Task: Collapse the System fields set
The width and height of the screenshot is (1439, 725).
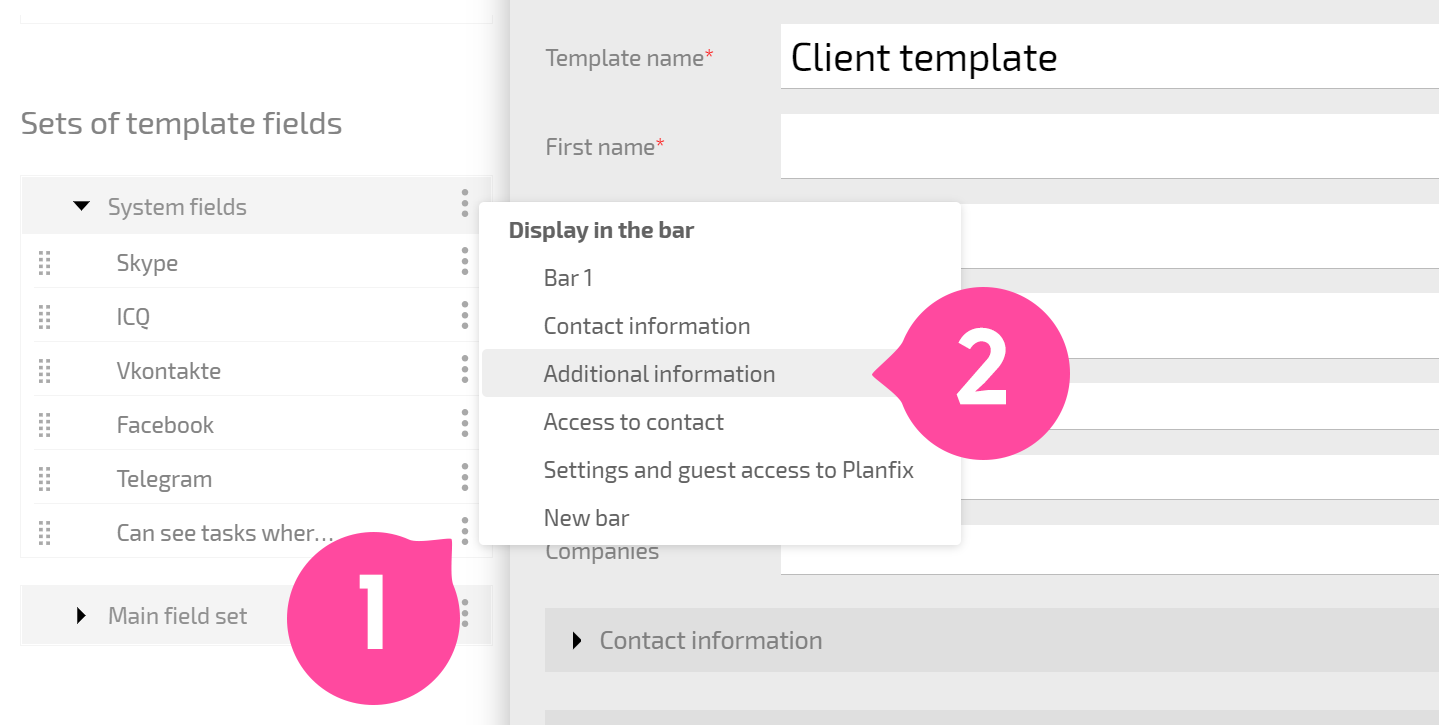Action: pyautogui.click(x=81, y=207)
